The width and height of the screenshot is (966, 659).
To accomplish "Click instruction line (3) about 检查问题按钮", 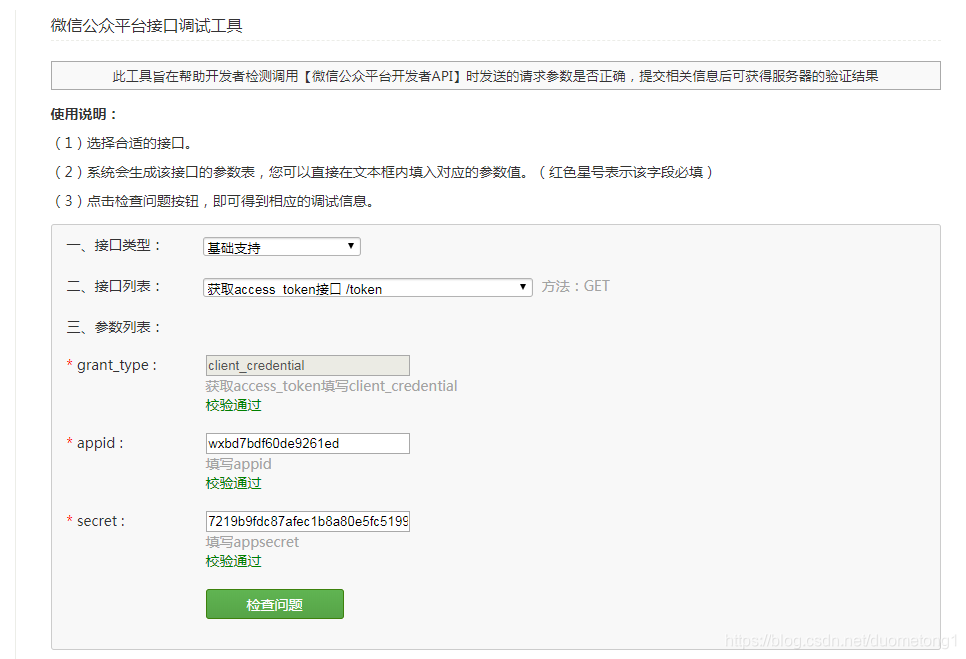I will click(214, 201).
